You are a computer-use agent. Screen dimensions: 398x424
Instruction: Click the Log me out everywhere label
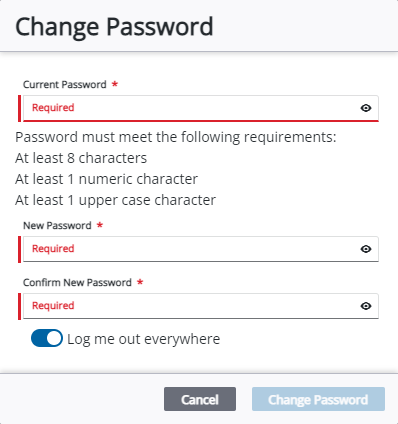(x=144, y=339)
